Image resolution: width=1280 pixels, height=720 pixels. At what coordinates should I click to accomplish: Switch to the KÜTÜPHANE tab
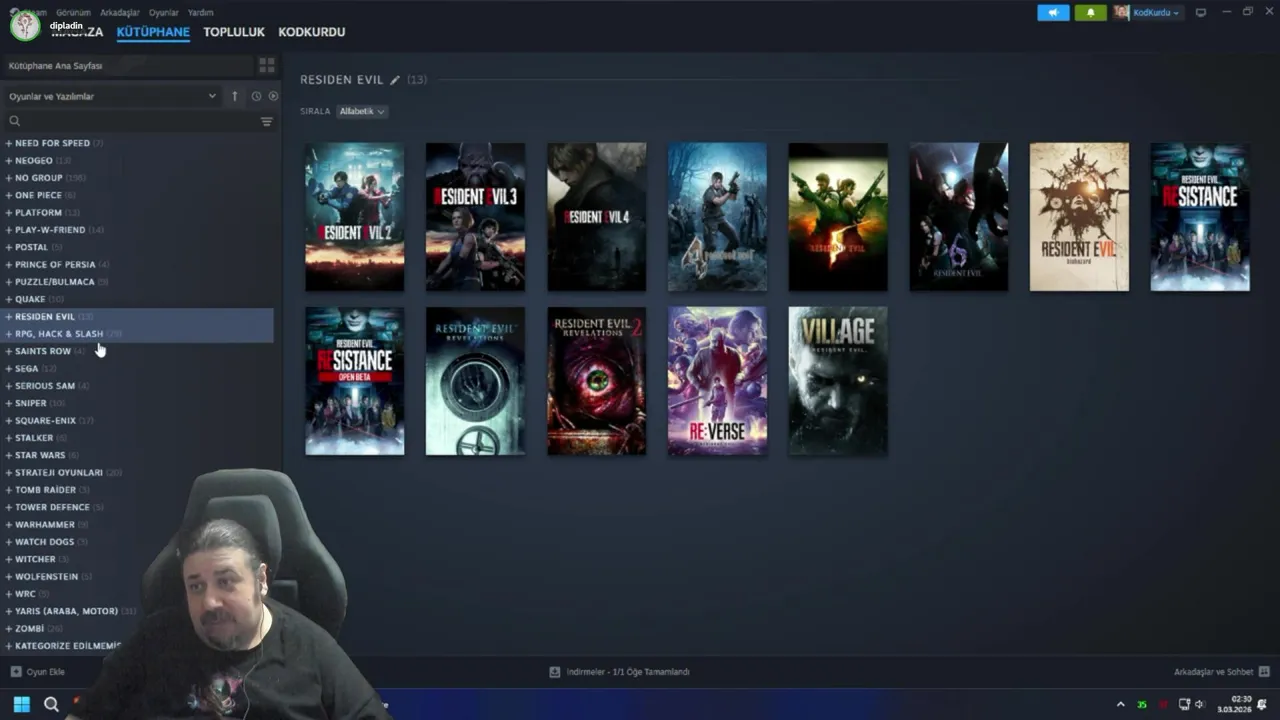click(153, 32)
